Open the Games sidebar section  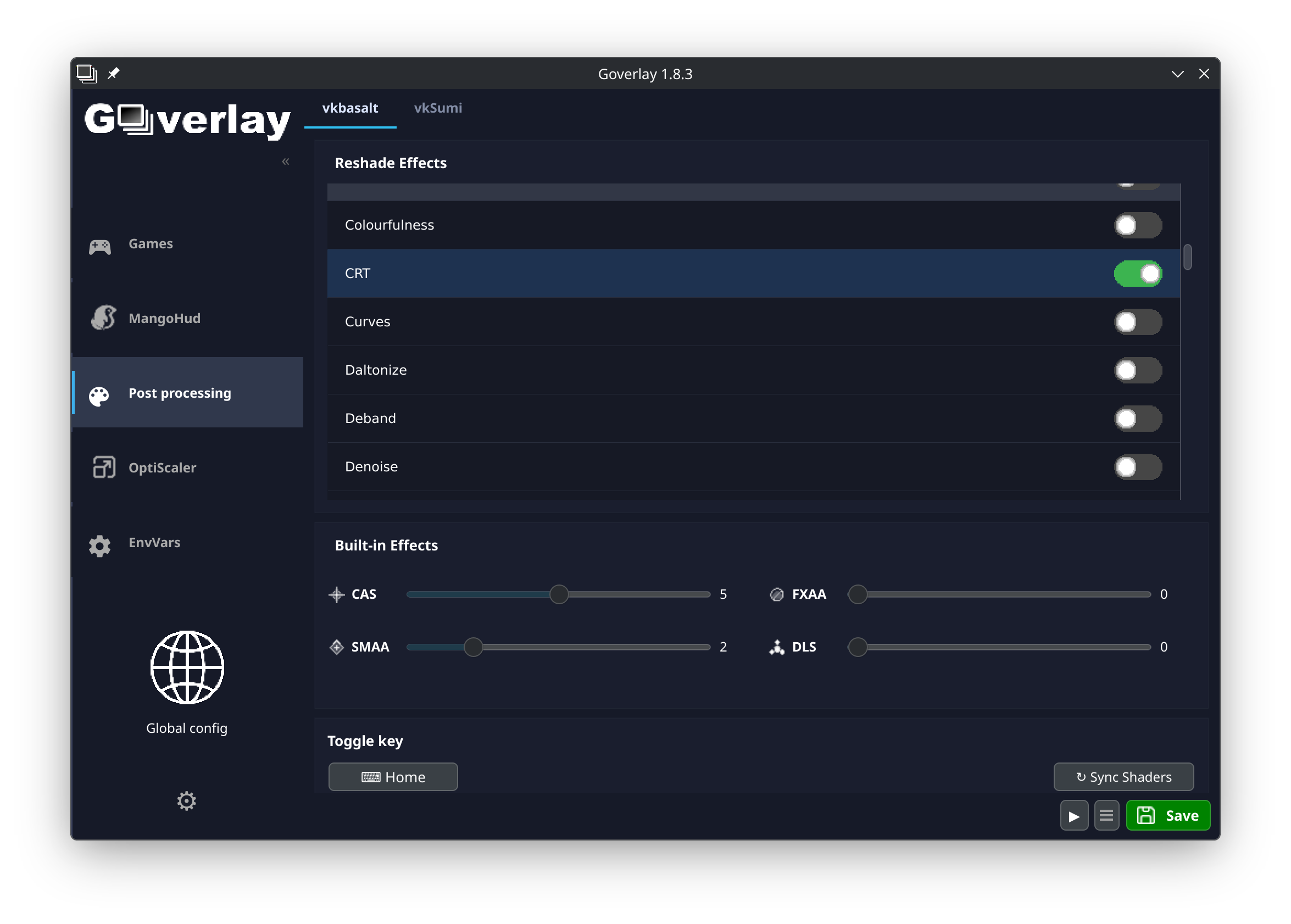[x=187, y=244]
